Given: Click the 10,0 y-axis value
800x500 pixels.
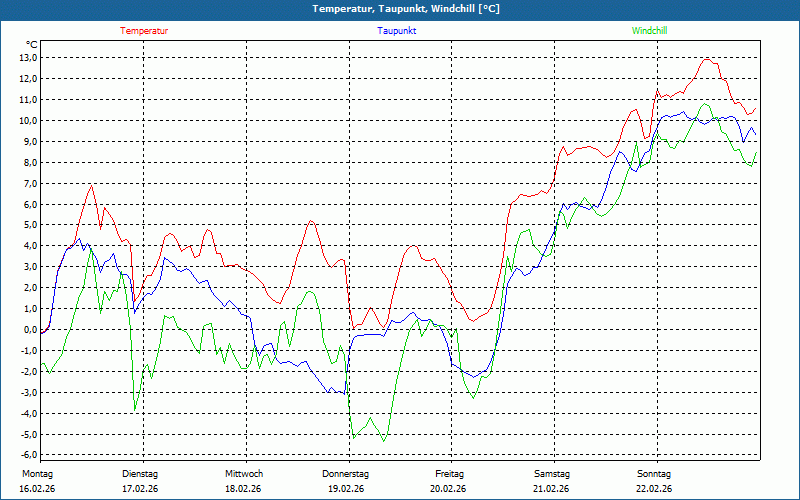Looking at the screenshot, I should click(x=28, y=121).
